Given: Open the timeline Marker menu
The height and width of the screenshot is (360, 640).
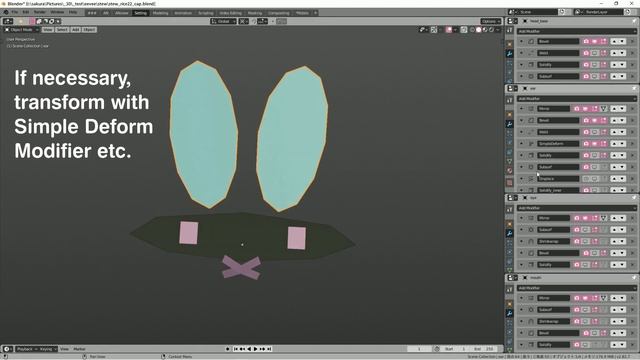Looking at the screenshot, I should coord(79,349).
